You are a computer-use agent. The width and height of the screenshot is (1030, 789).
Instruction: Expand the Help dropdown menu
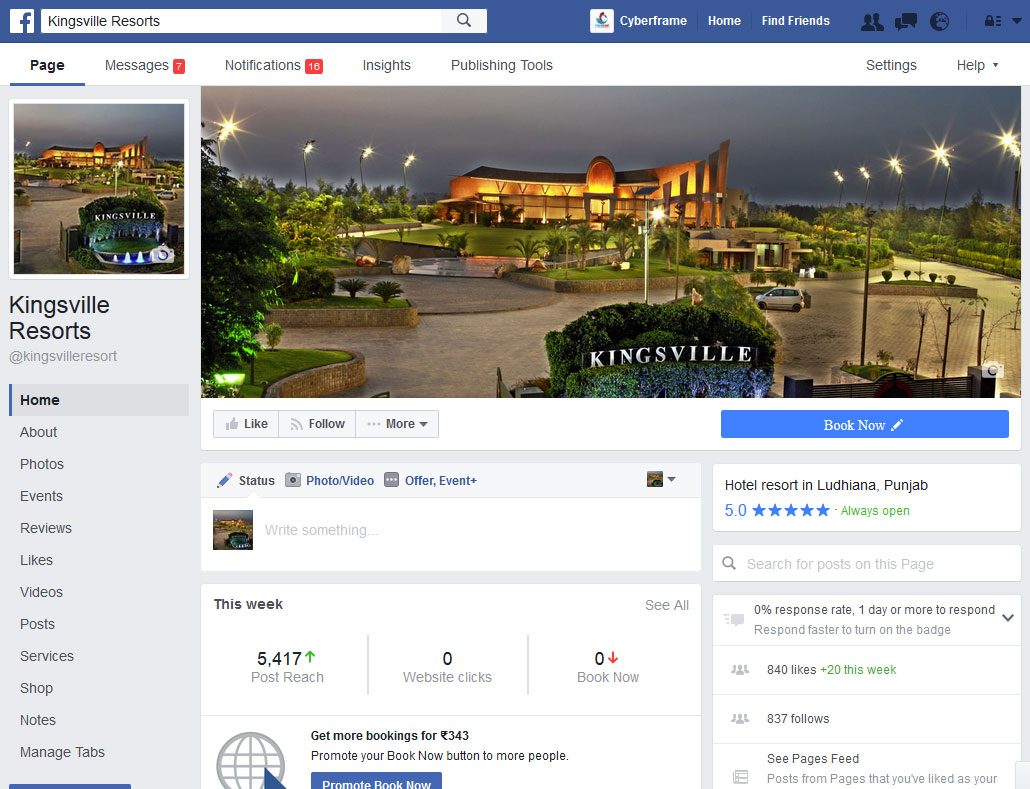[977, 65]
